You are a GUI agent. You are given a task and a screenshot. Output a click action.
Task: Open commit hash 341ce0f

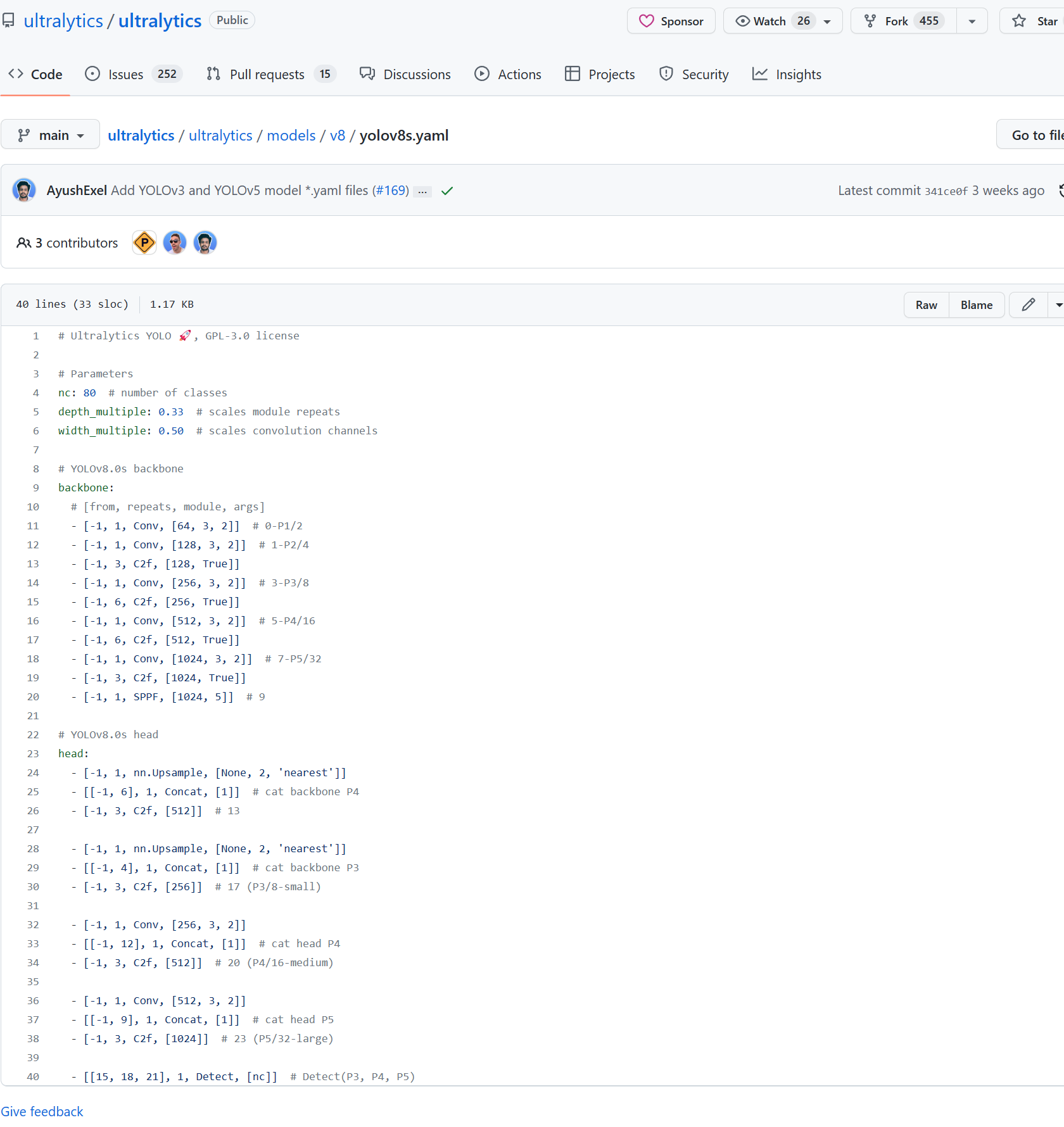[946, 191]
